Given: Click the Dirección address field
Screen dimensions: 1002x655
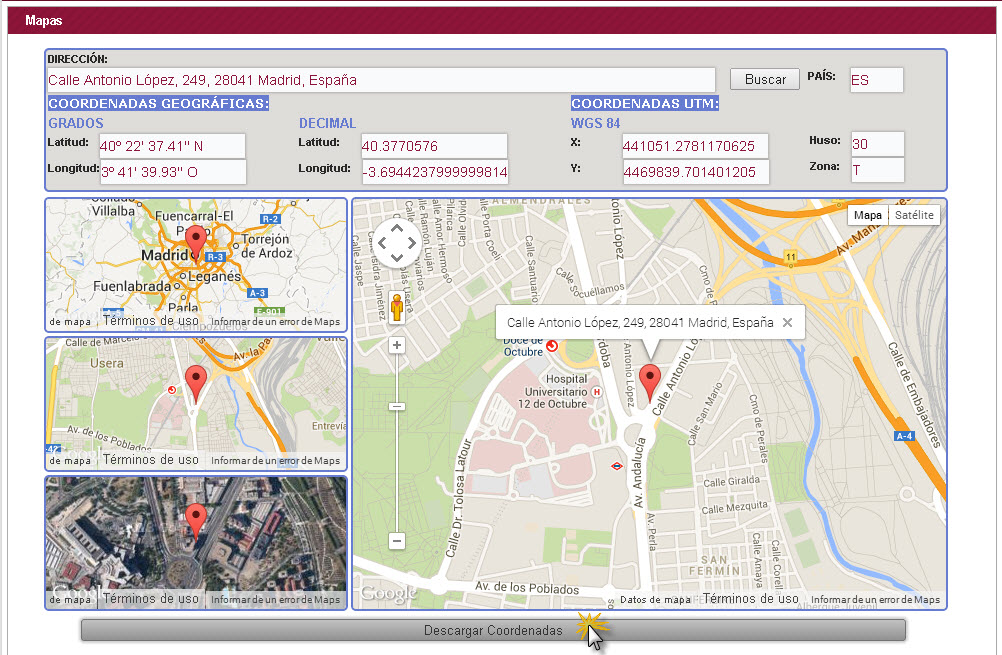Looking at the screenshot, I should (381, 80).
